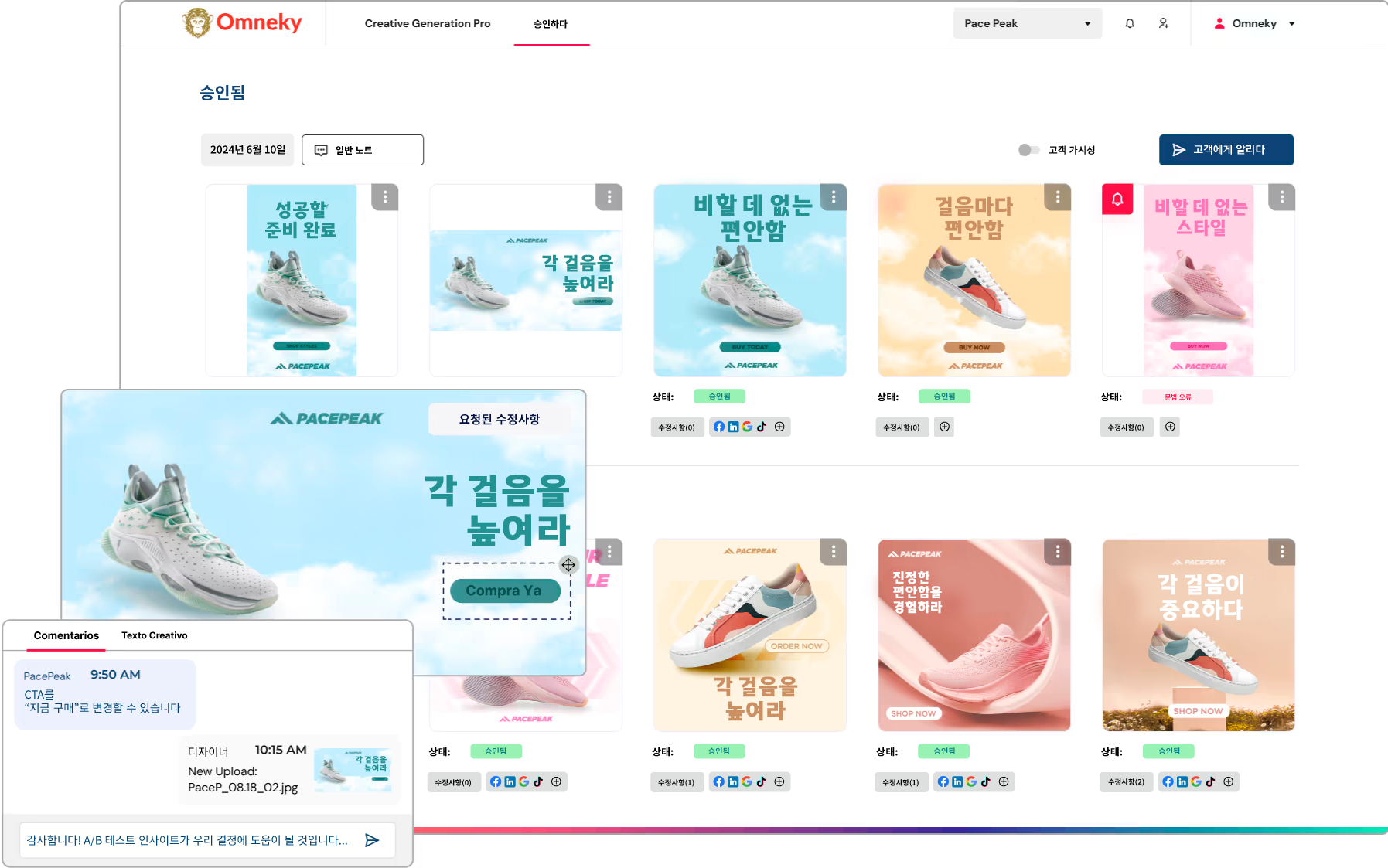1388x868 pixels.
Task: Click the 요청된 수정사항 label button
Action: tap(500, 419)
